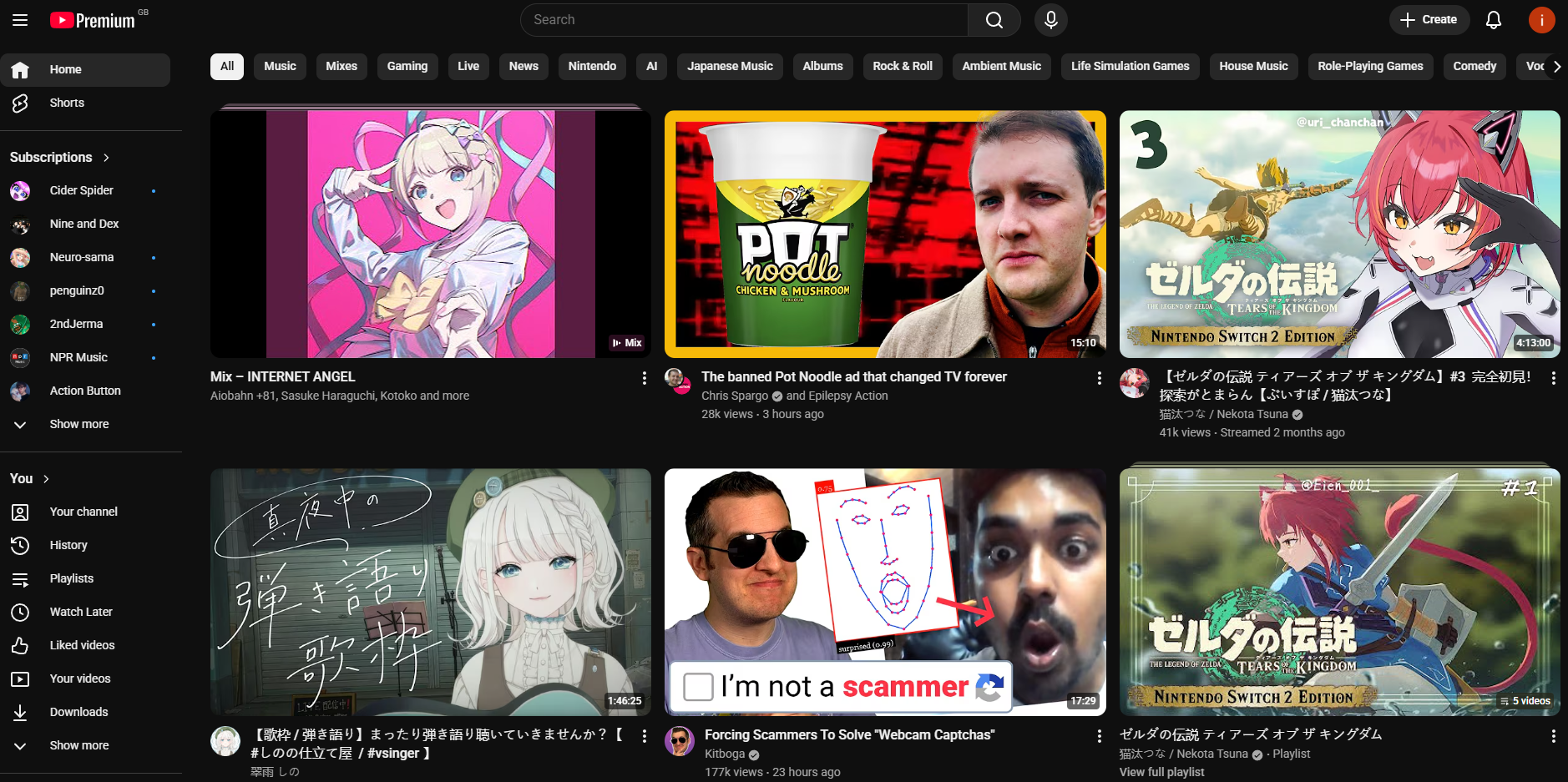Open NPR Music channel avatar
The width and height of the screenshot is (1568, 782).
click(x=20, y=357)
